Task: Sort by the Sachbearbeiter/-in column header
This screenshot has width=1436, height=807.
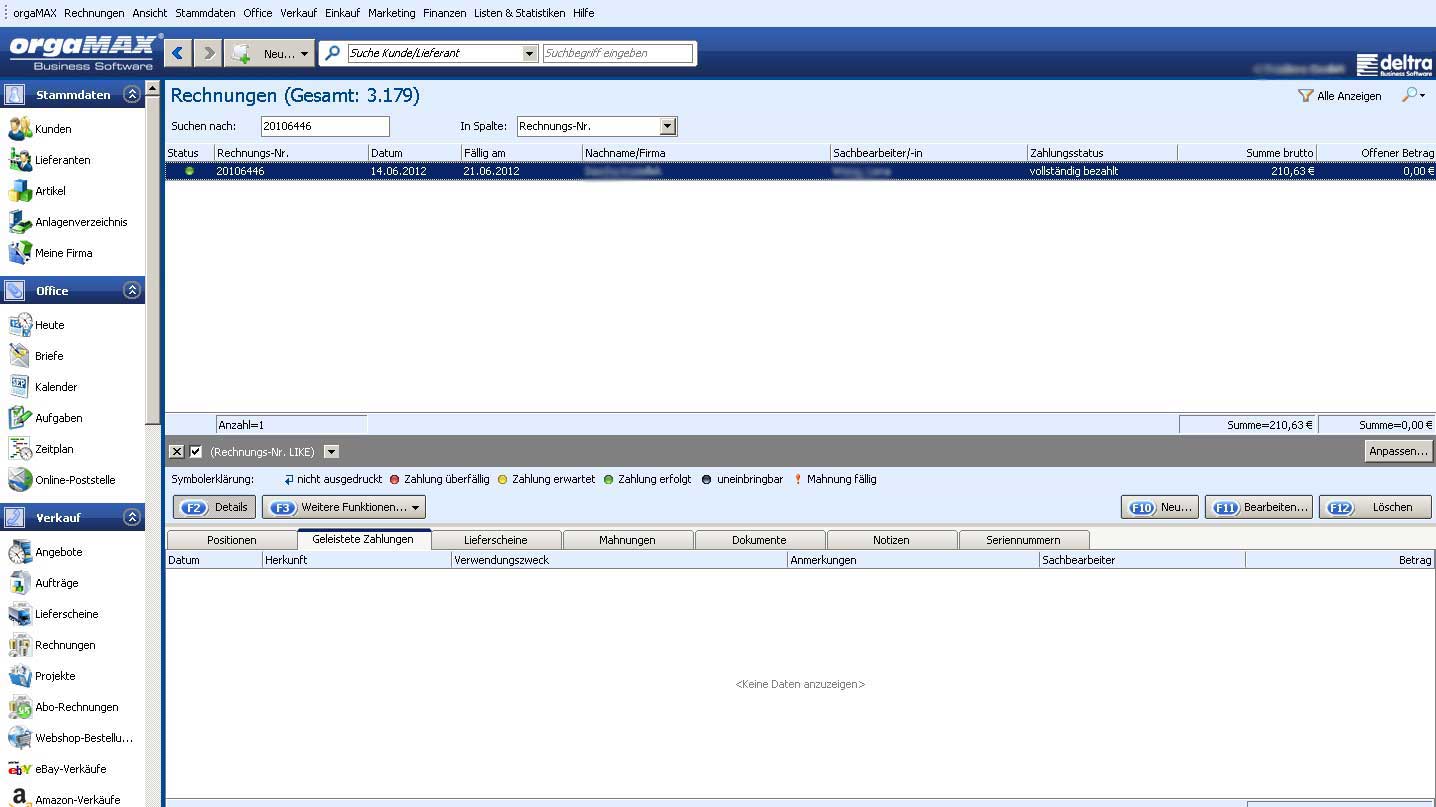Action: pos(928,153)
